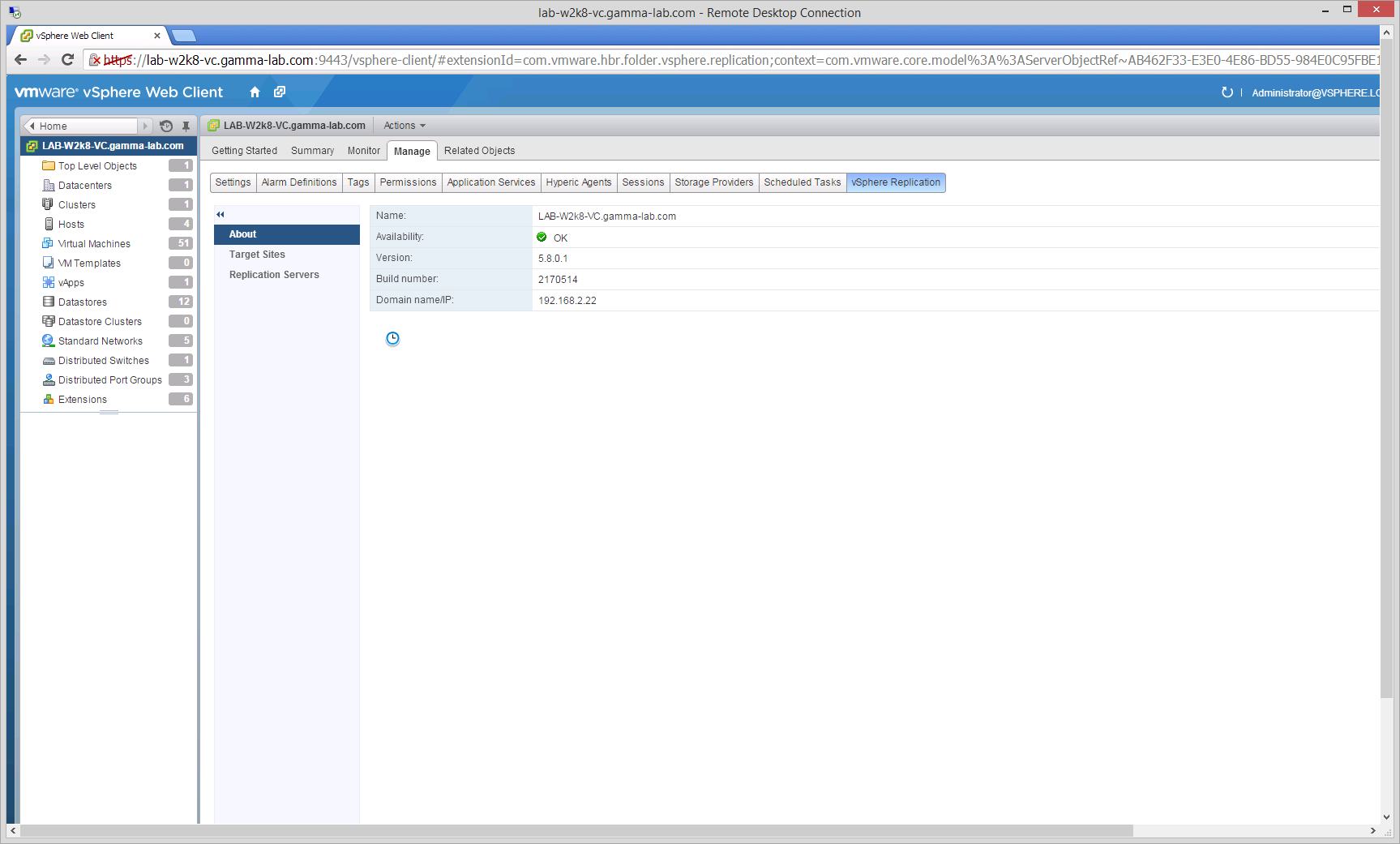Click the browser back arrow
The width and height of the screenshot is (1400, 844).
(x=21, y=60)
